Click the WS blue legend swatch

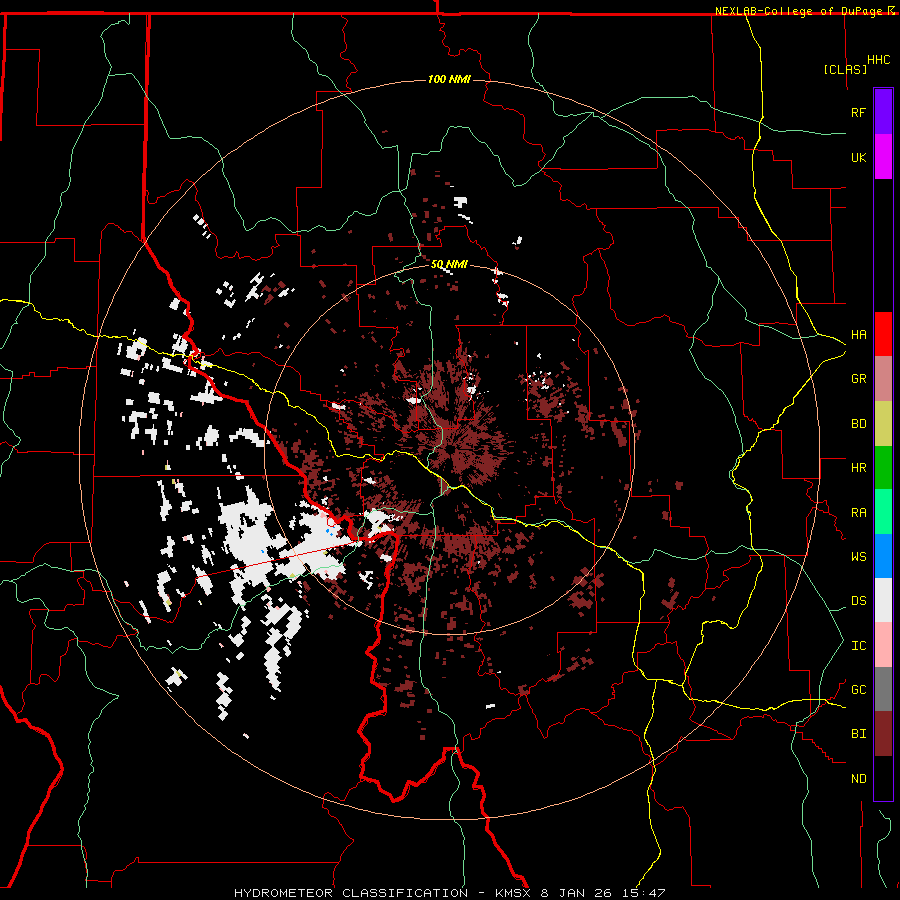(883, 556)
